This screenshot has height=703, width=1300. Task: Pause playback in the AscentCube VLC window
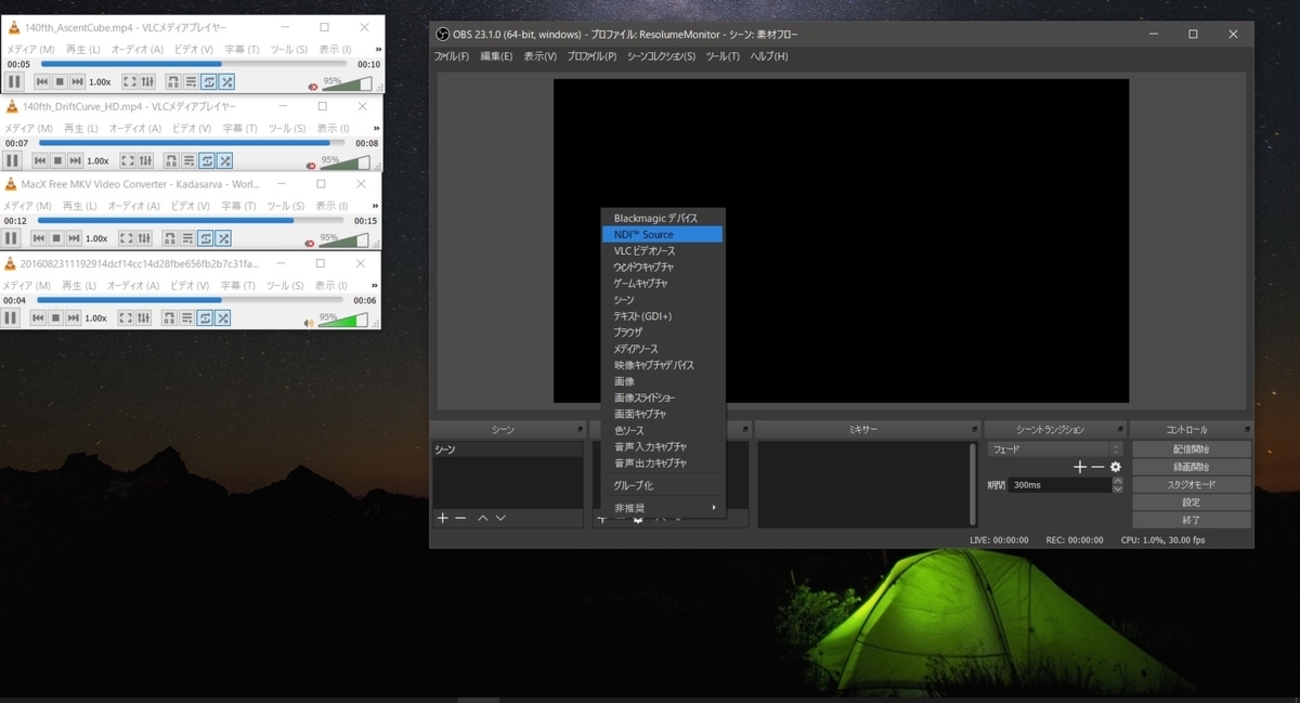pos(14,82)
